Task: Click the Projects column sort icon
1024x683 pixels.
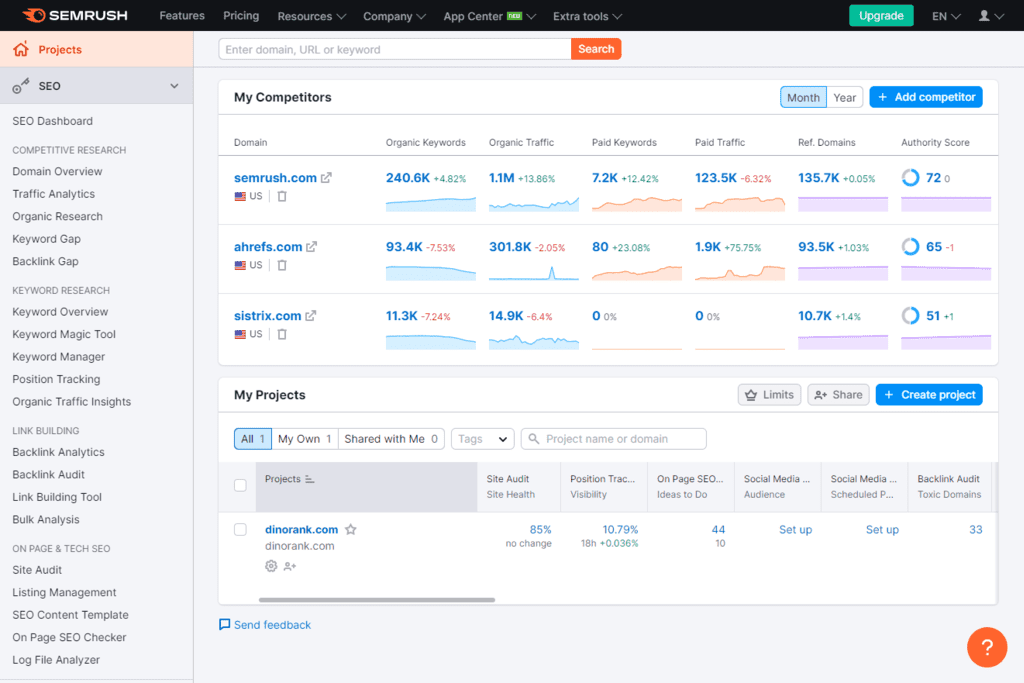Action: 310,479
